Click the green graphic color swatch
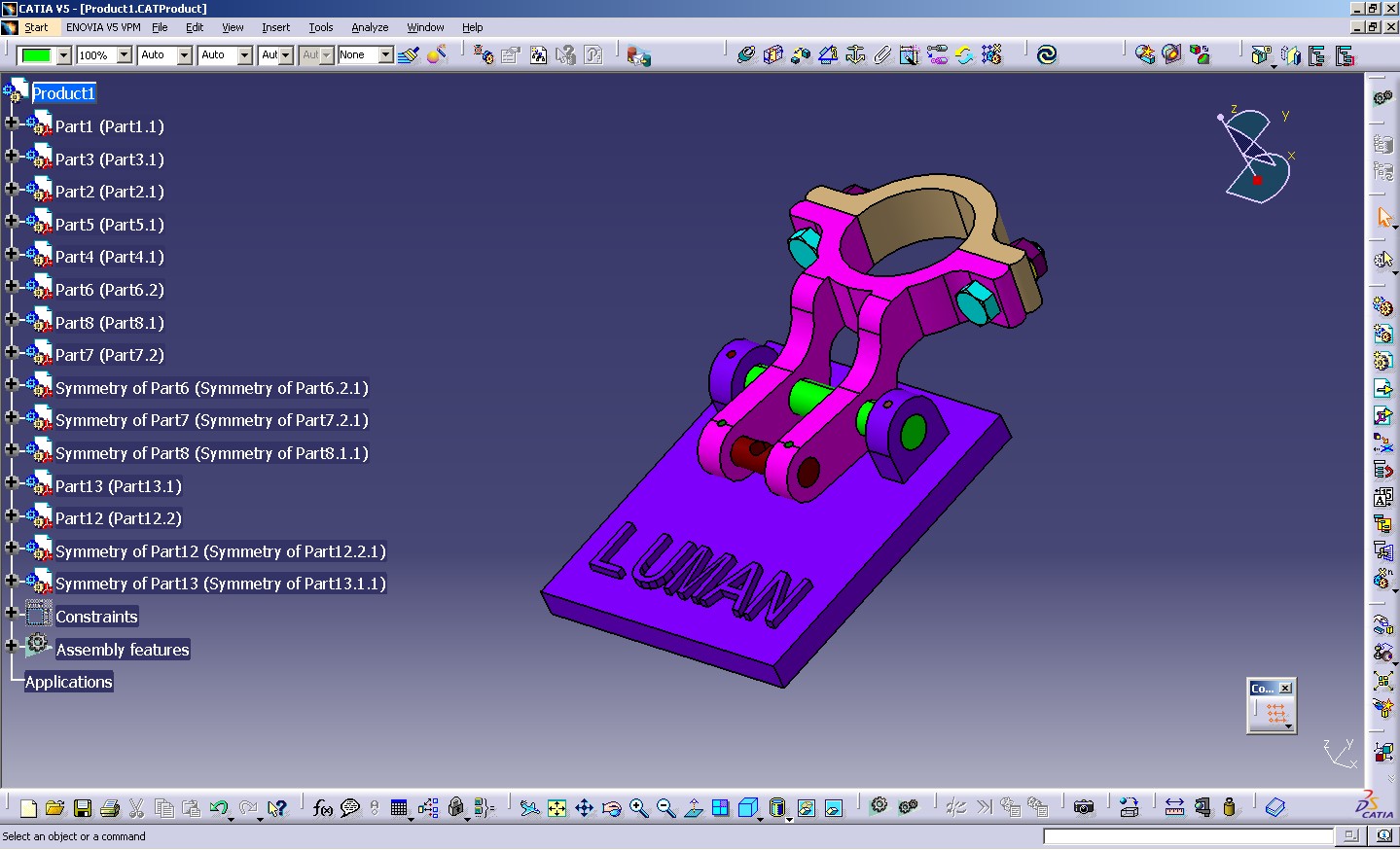 click(37, 55)
